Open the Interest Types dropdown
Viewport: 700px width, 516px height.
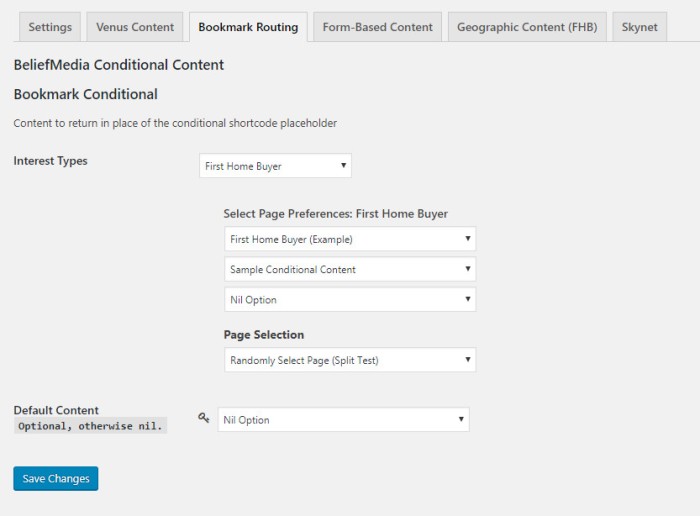coord(275,166)
